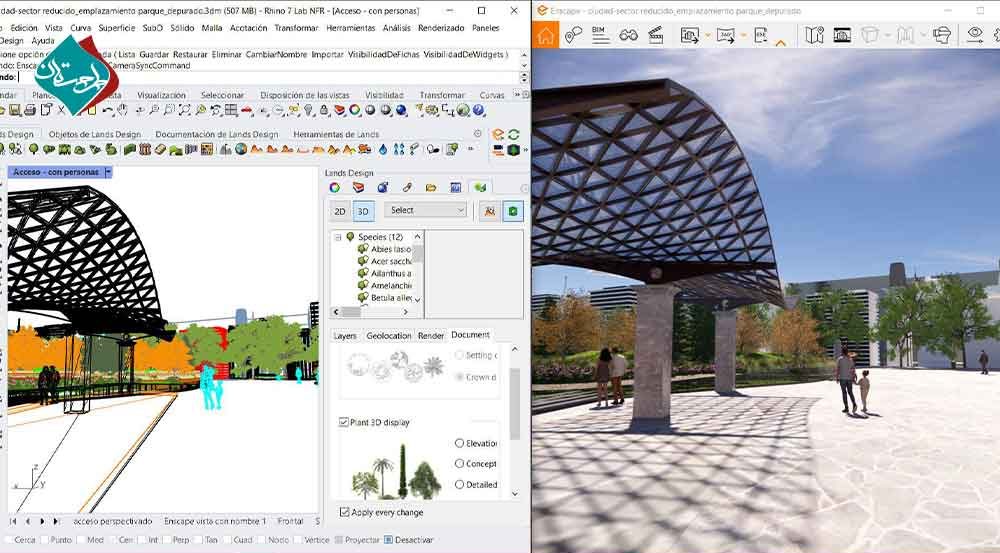Open Enscape BIM info panel
The width and height of the screenshot is (1000, 553).
[x=599, y=34]
